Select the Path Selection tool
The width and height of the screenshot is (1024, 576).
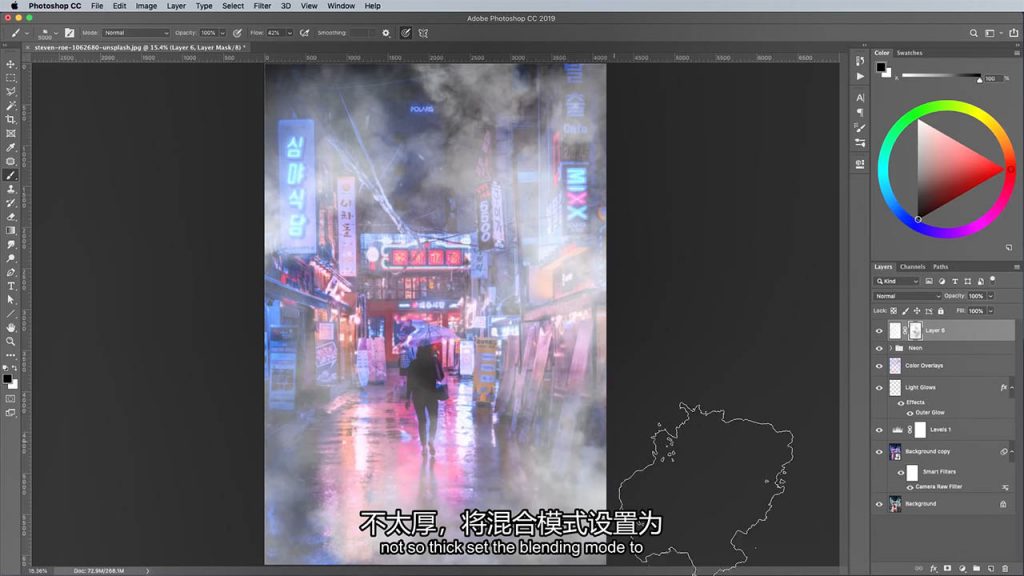[10, 300]
